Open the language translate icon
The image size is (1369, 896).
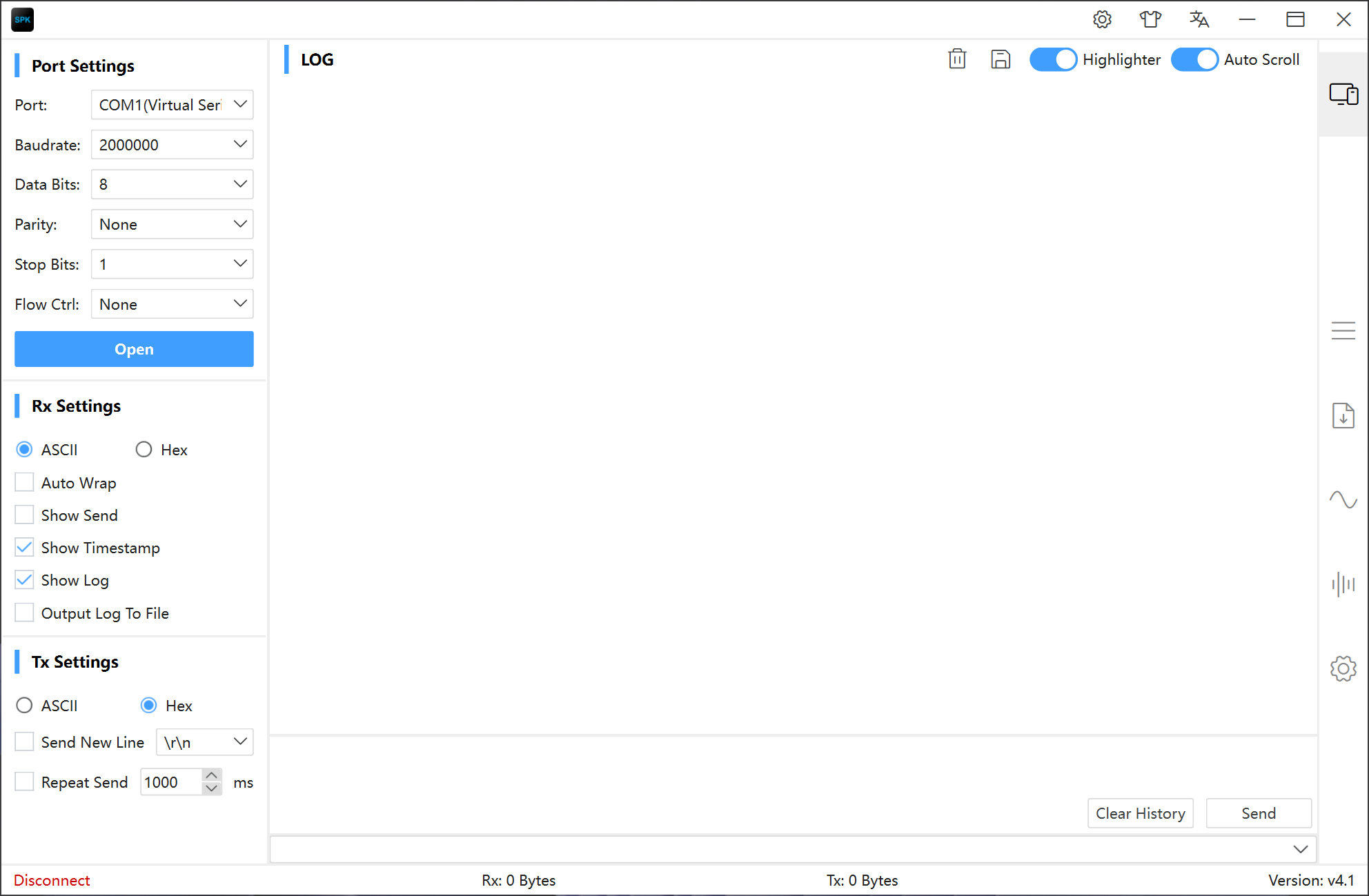click(1199, 19)
